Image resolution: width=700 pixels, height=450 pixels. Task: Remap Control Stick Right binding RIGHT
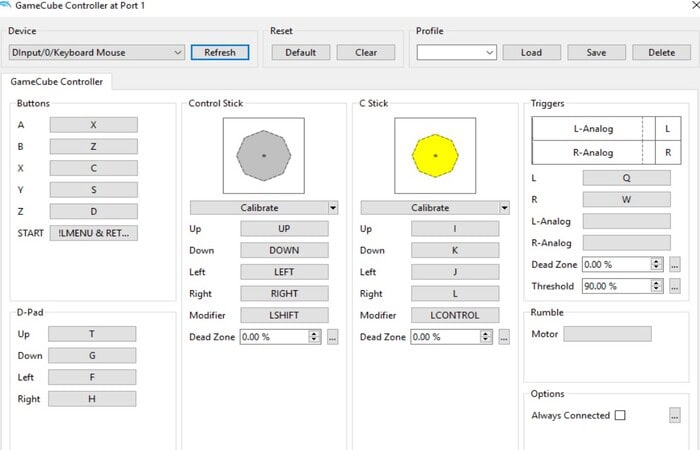point(284,294)
